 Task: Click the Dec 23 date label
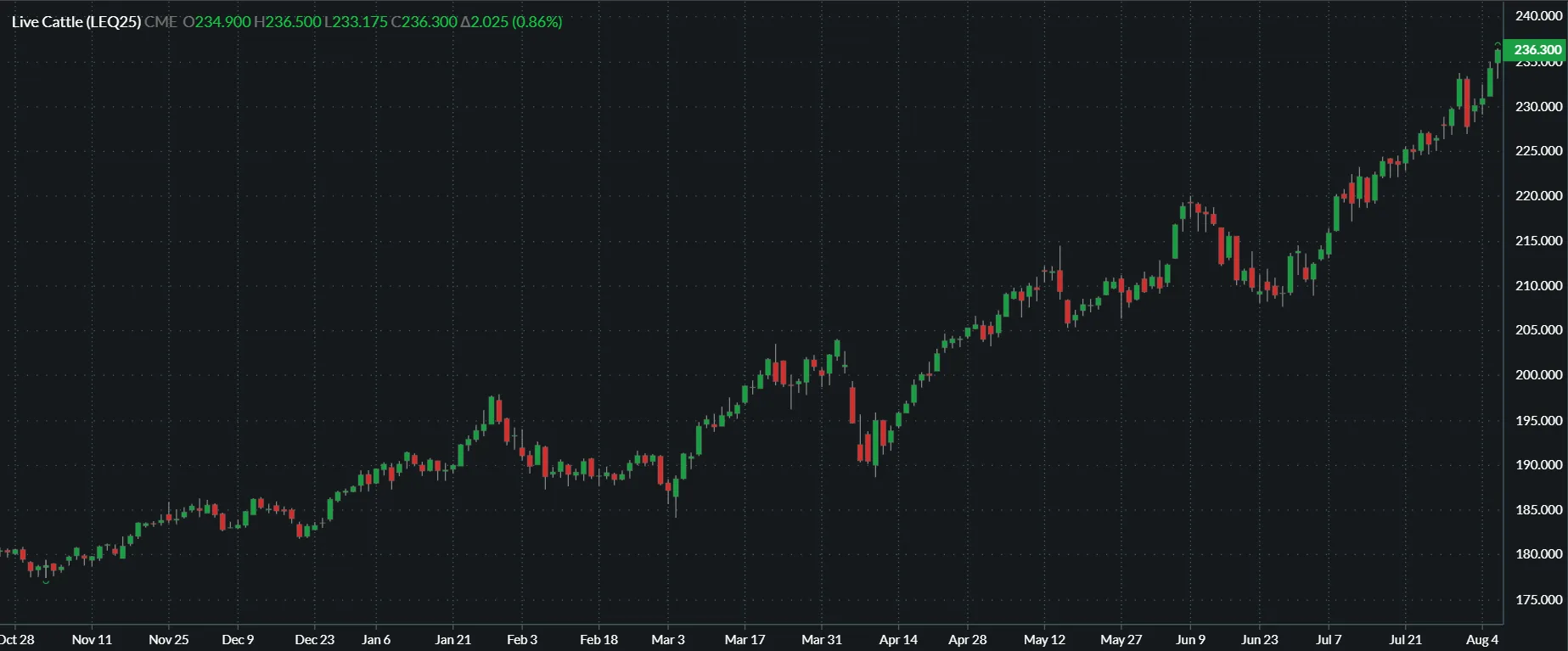(314, 639)
